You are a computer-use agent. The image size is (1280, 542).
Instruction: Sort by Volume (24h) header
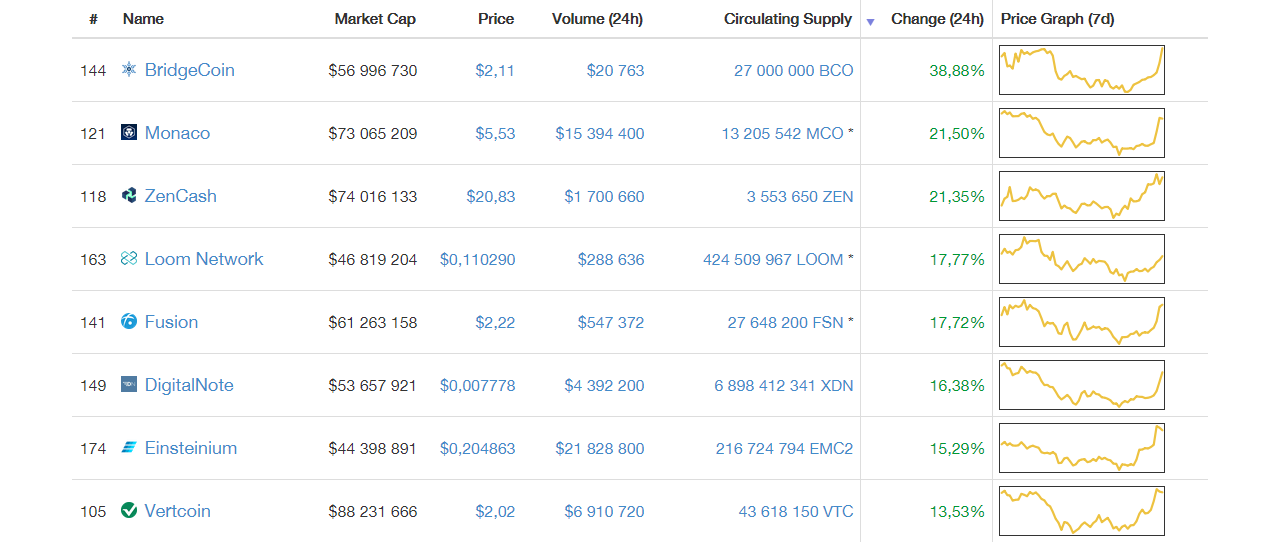(x=598, y=19)
